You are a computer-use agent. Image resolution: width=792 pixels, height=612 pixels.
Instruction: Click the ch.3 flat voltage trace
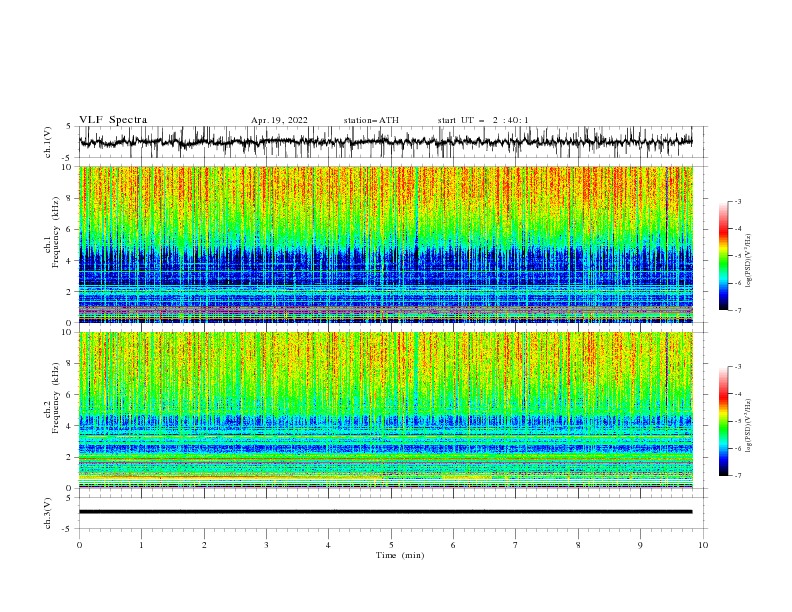coord(385,512)
